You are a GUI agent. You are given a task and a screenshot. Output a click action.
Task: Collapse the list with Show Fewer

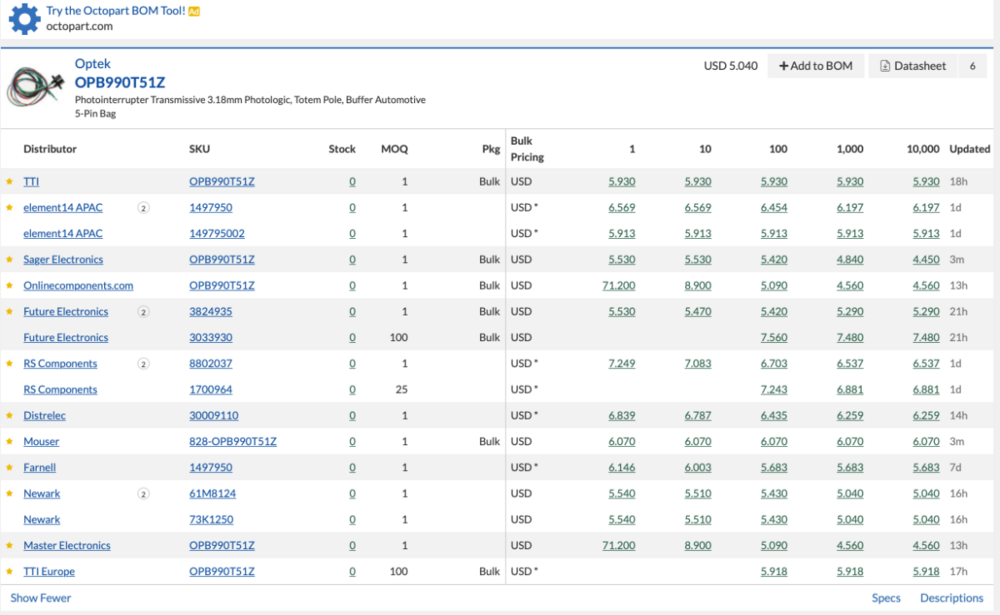[x=41, y=598]
